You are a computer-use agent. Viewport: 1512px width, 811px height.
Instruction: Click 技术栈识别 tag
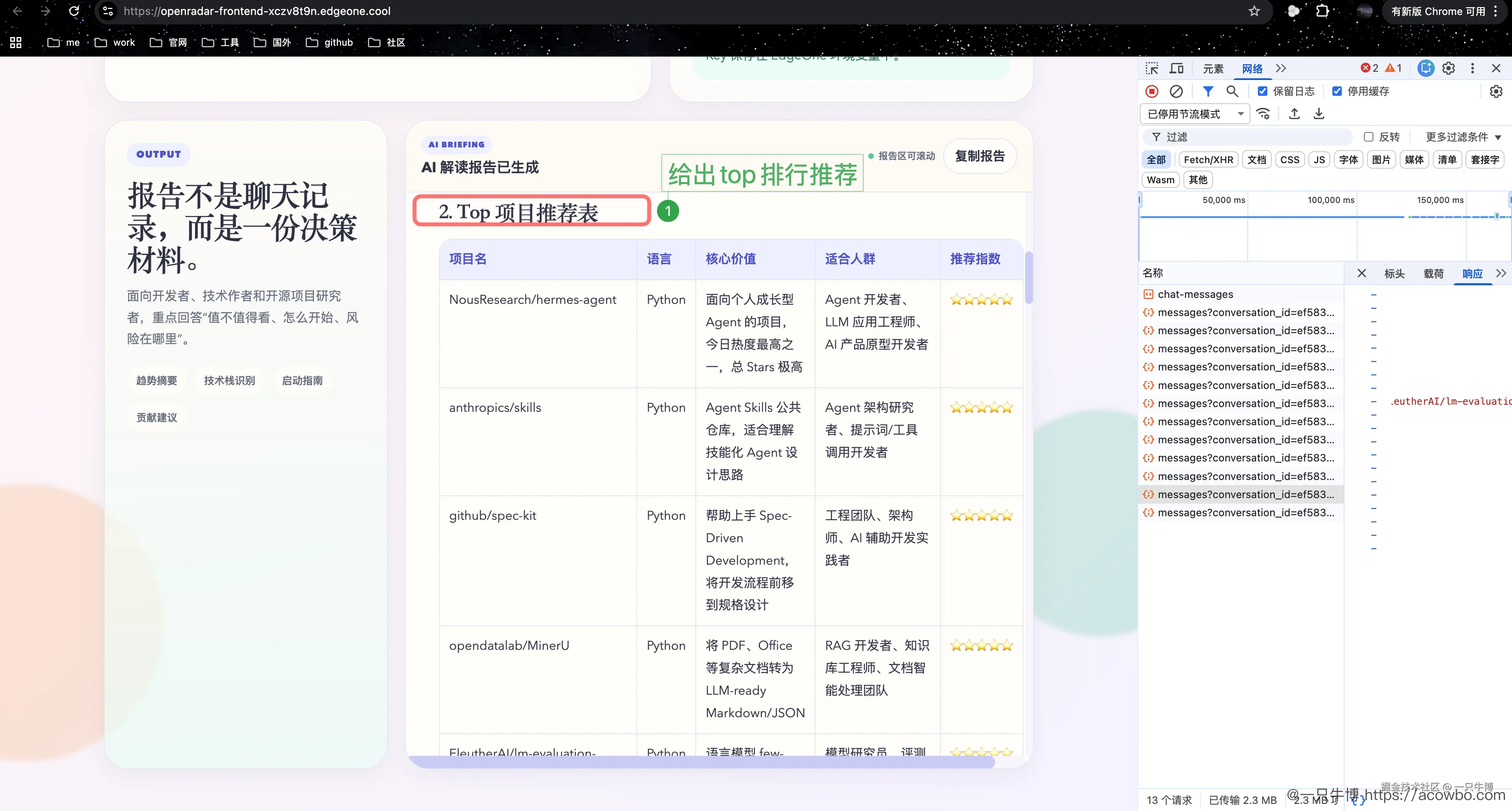[x=230, y=381]
